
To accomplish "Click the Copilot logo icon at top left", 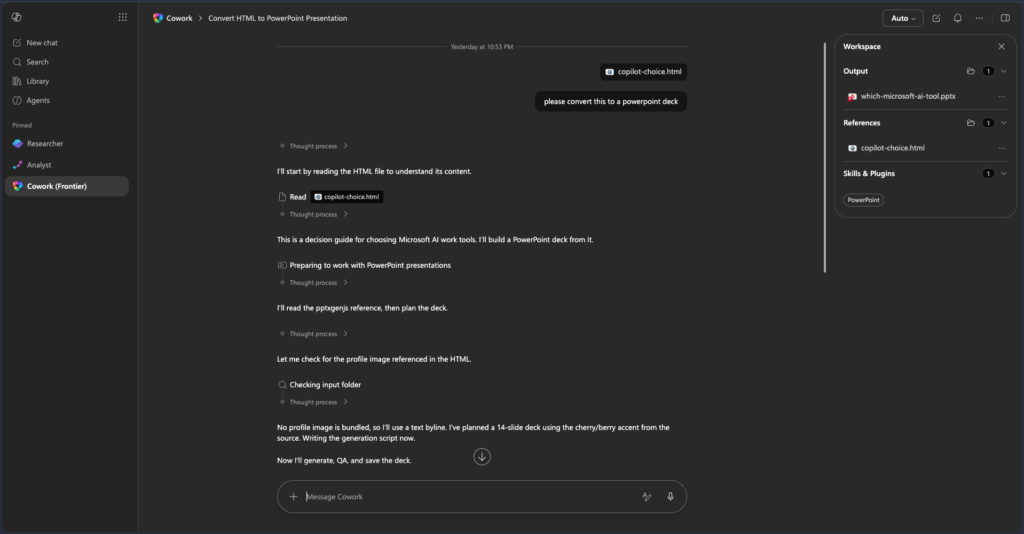I will [17, 17].
